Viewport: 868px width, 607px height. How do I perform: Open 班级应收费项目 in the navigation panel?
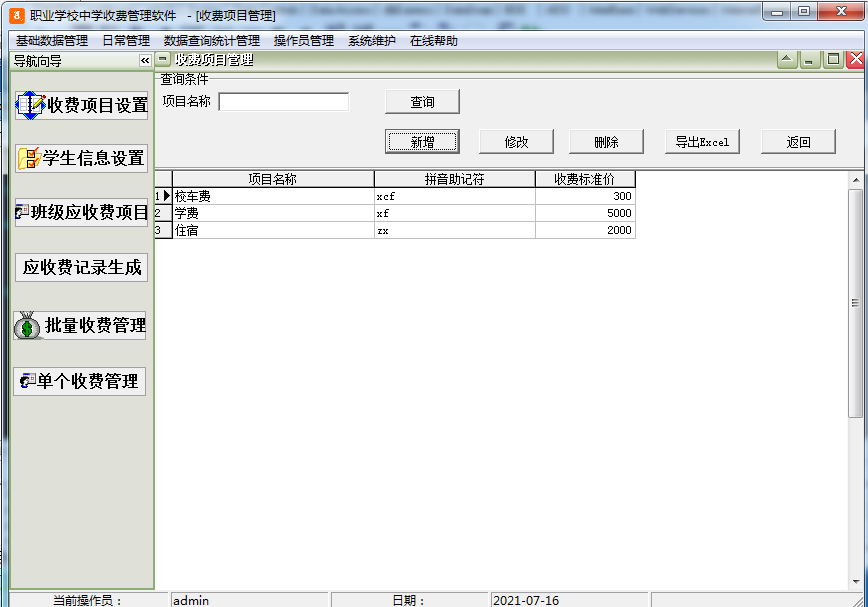(79, 212)
